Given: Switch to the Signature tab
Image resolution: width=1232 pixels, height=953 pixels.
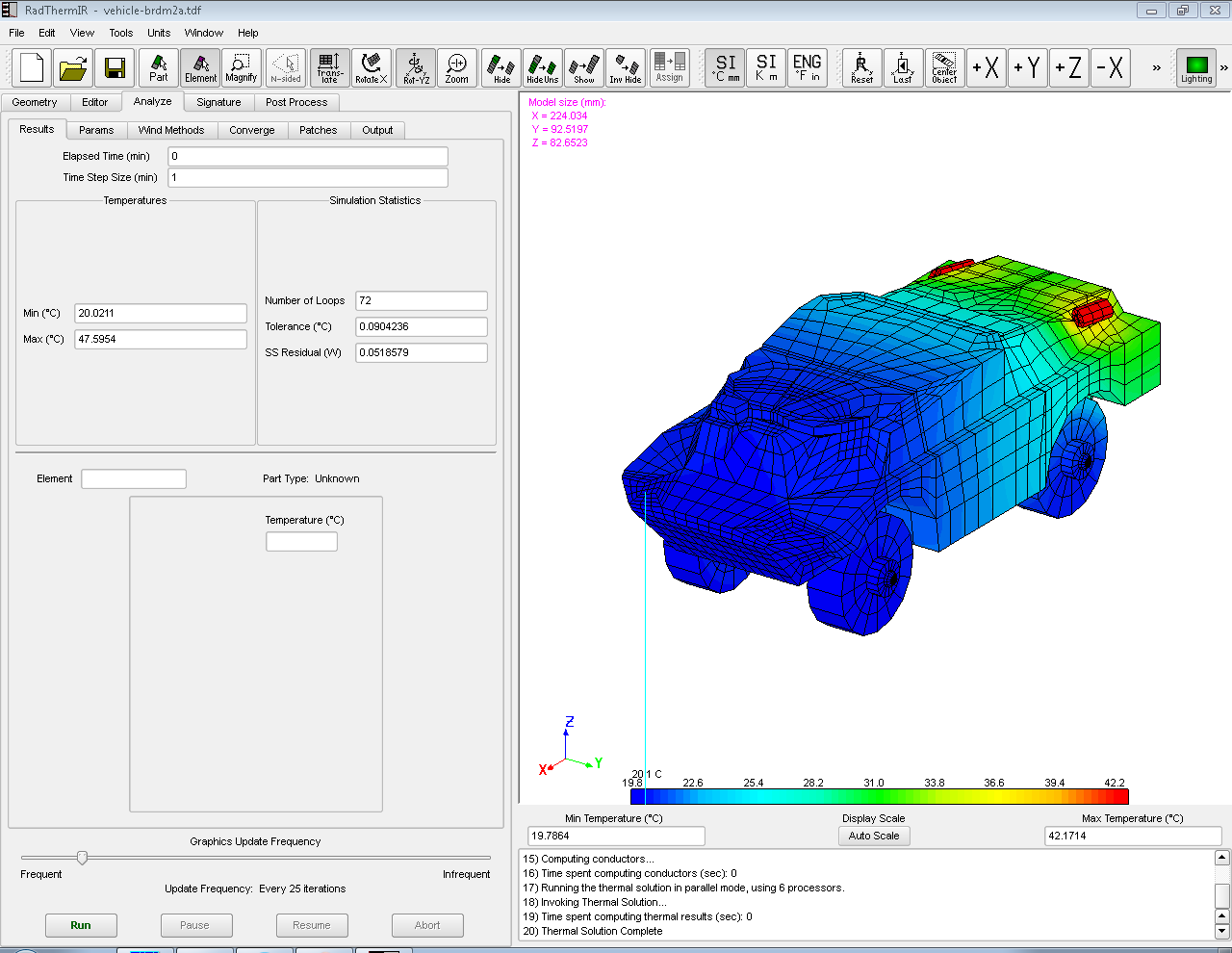Looking at the screenshot, I should pos(218,102).
